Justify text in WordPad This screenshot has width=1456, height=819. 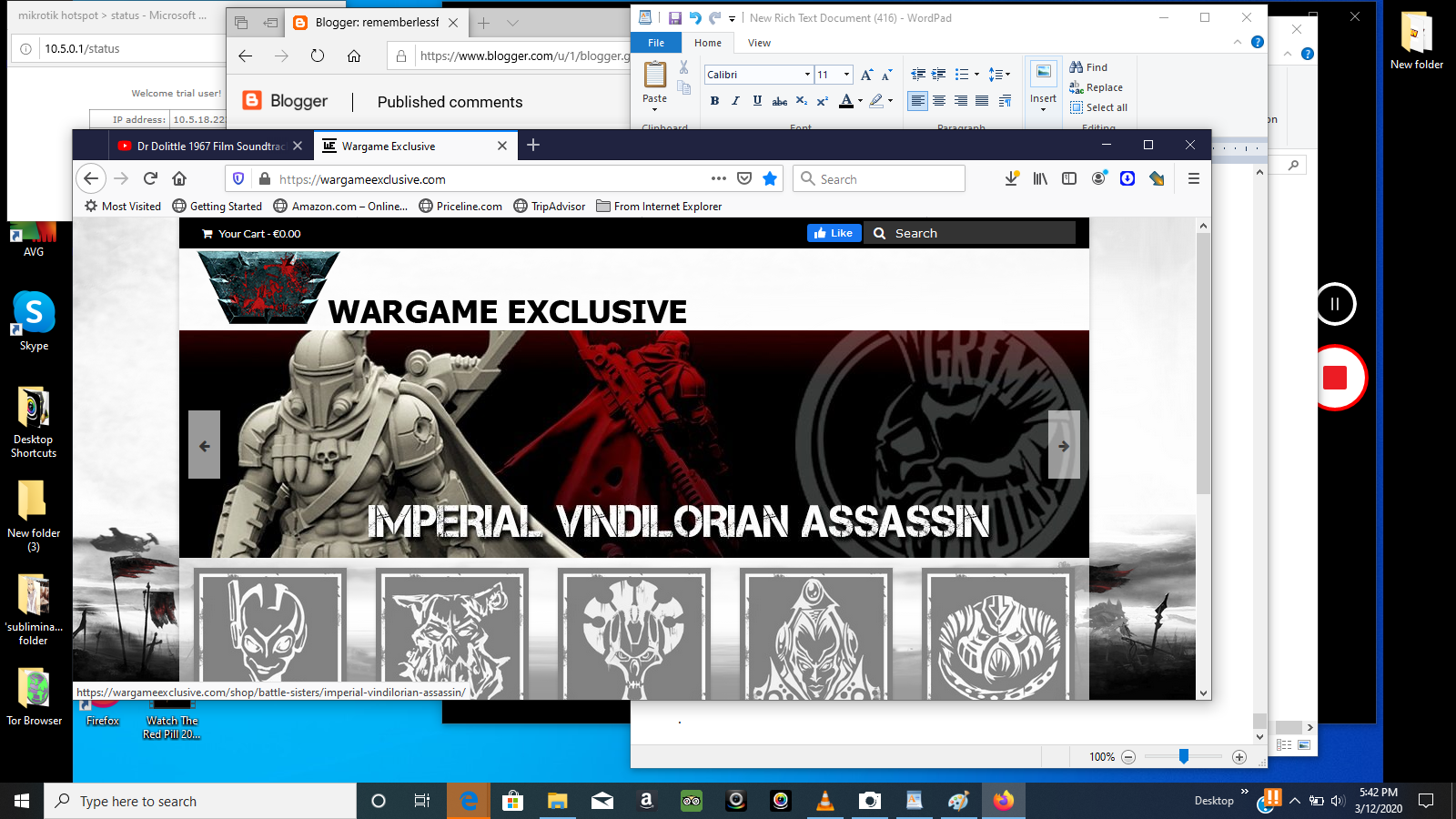[x=982, y=101]
